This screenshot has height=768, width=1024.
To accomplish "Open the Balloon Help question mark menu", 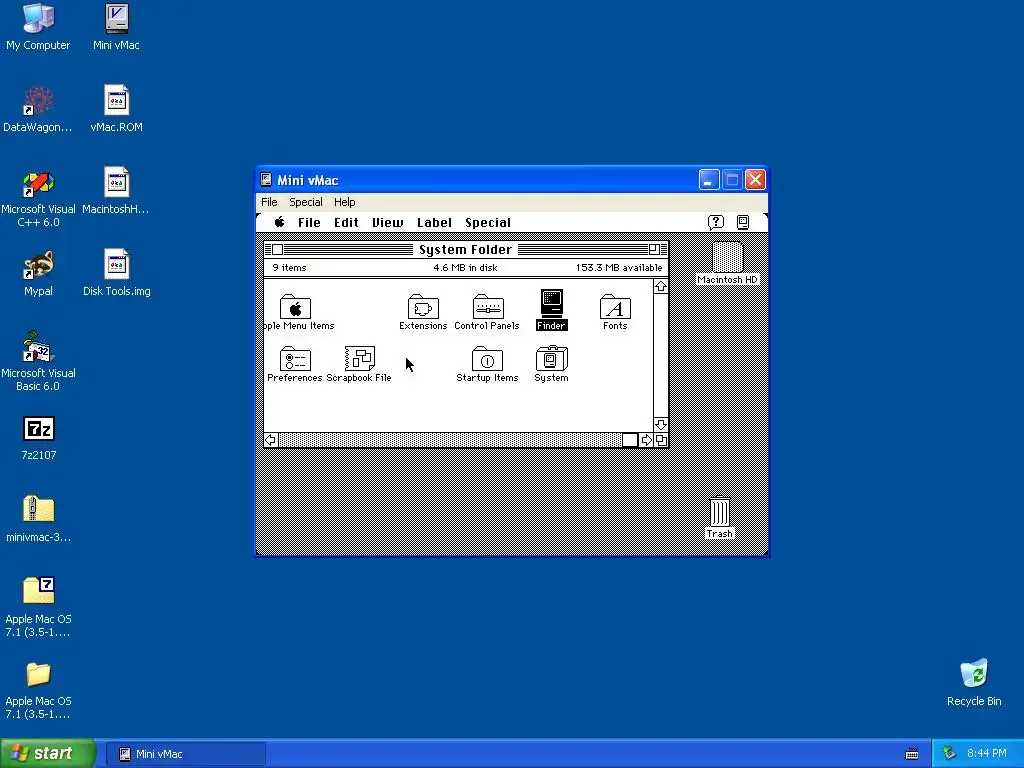I will coord(716,223).
